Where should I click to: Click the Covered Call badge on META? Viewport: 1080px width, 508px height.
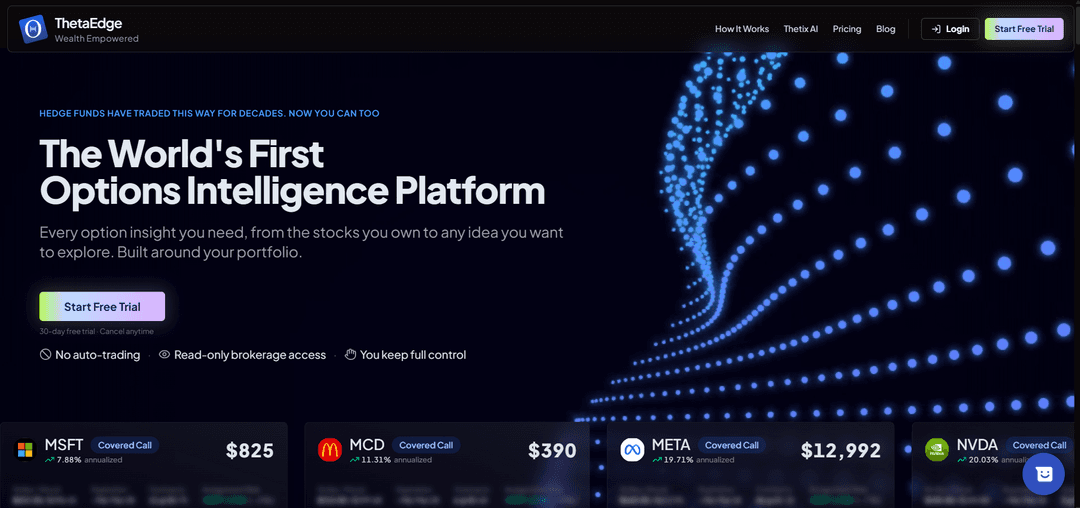click(731, 445)
